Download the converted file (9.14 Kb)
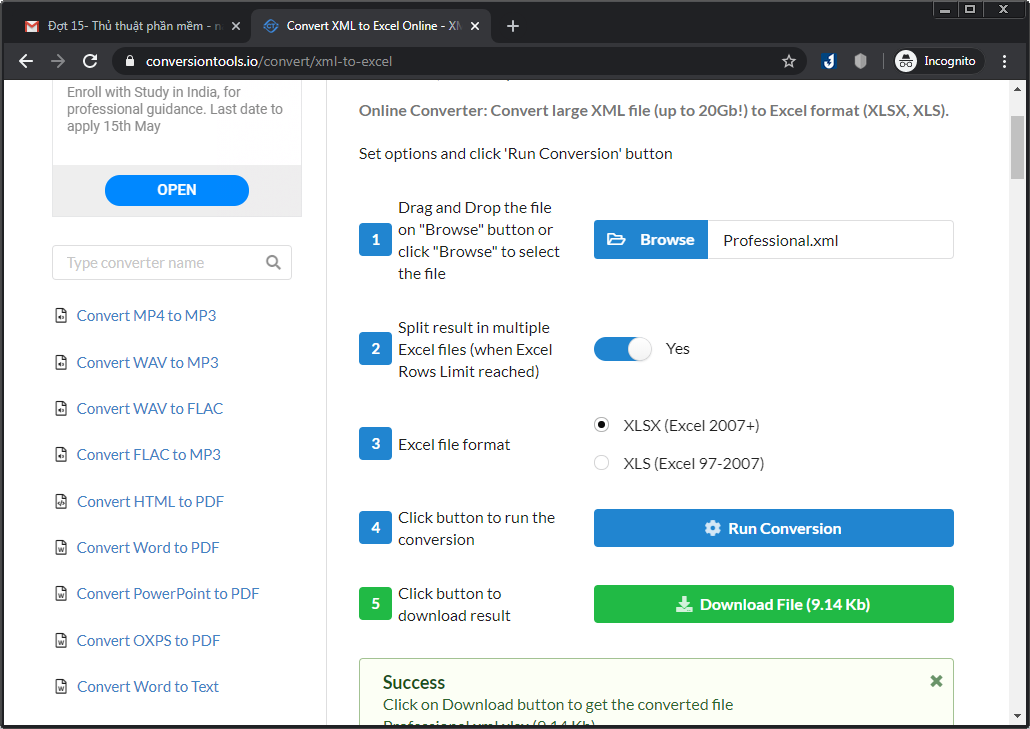 [773, 604]
